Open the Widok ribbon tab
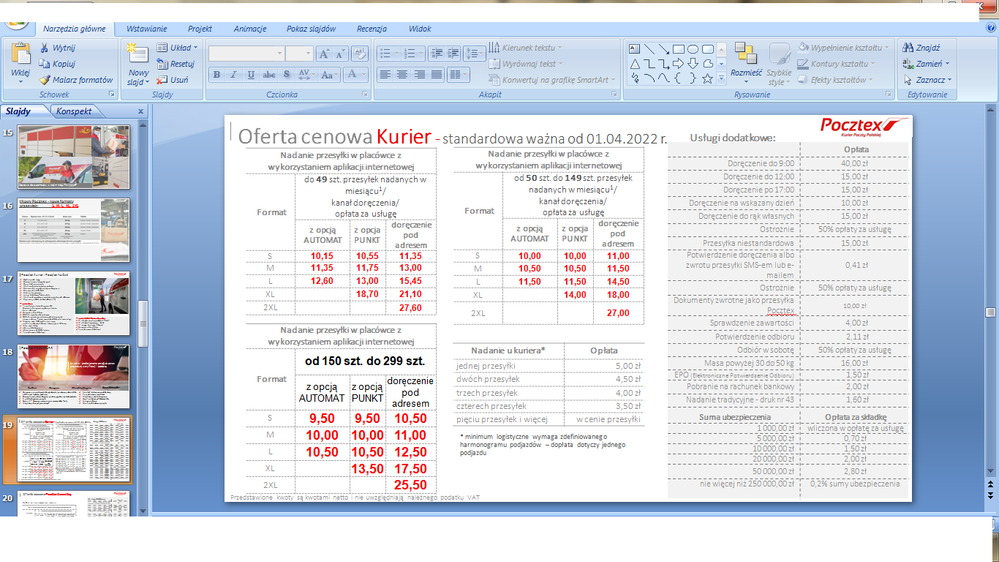999x562 pixels. tap(420, 29)
